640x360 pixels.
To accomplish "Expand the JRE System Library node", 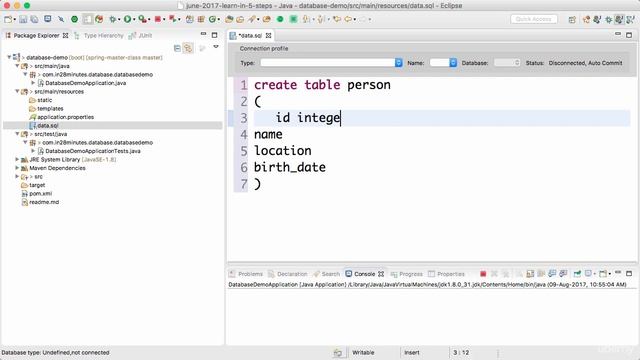I will click(17, 159).
